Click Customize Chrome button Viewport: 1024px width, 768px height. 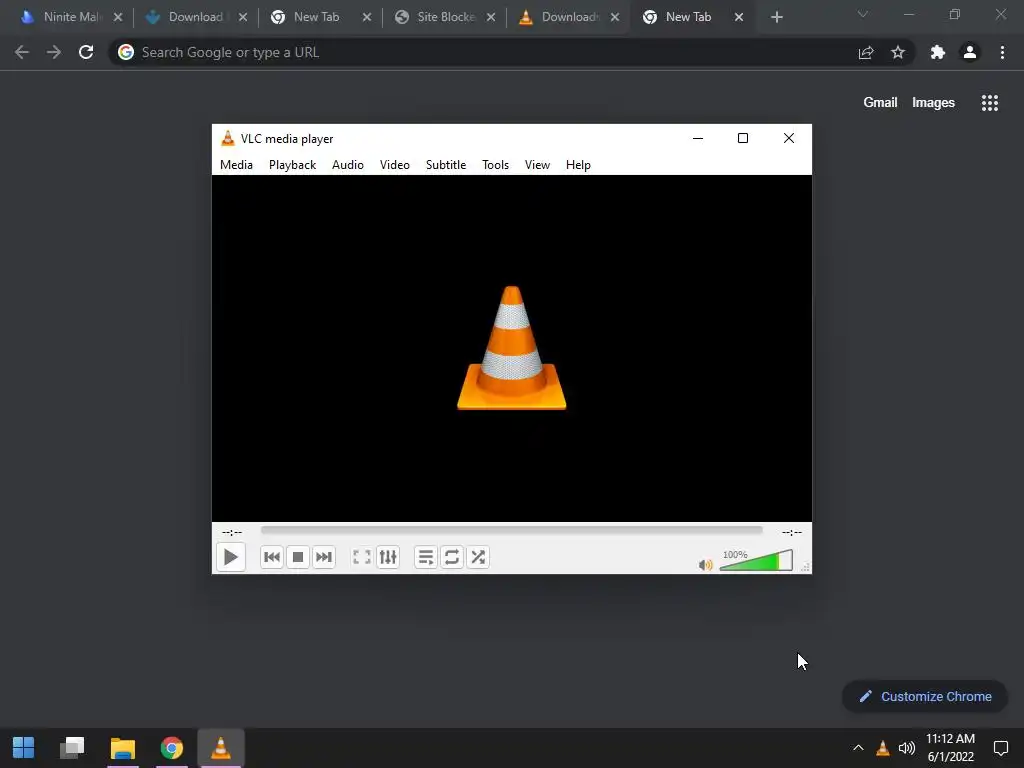[925, 697]
